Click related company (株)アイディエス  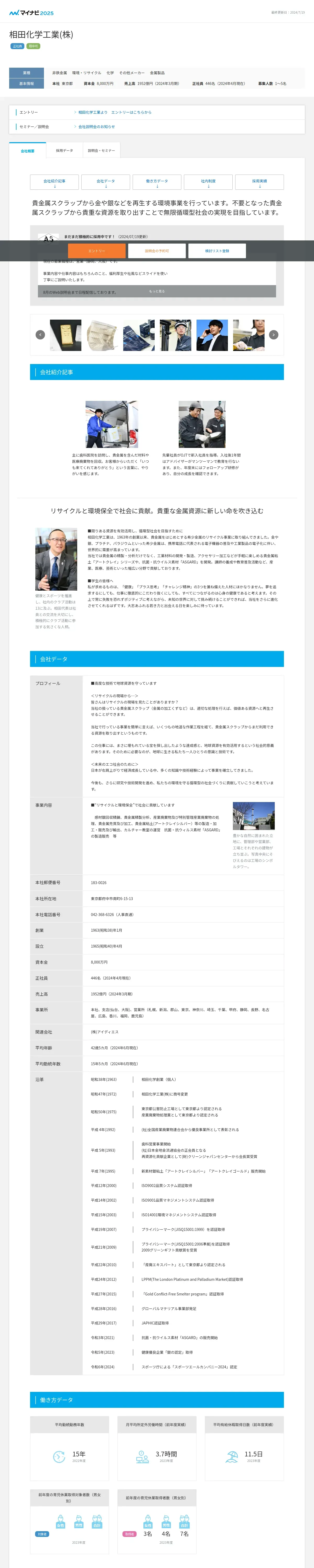105,1032
